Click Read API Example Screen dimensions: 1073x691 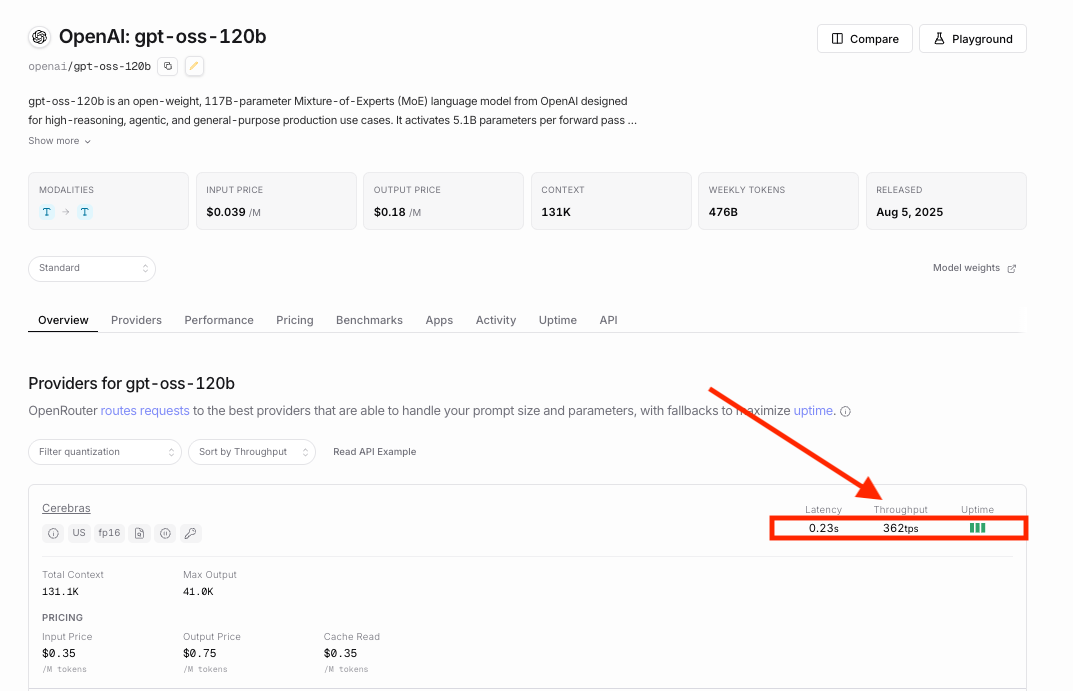[x=374, y=452]
